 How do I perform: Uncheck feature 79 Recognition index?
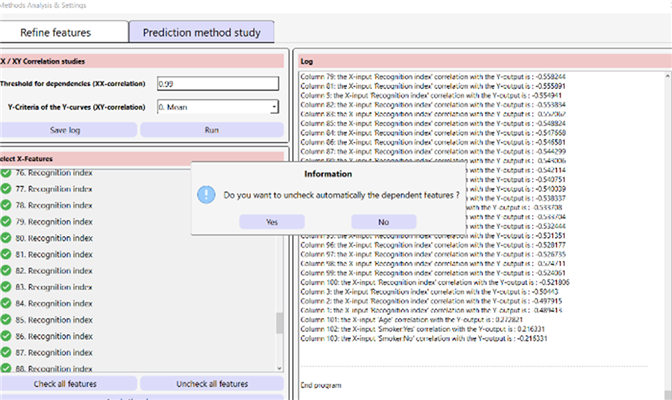coord(6,221)
